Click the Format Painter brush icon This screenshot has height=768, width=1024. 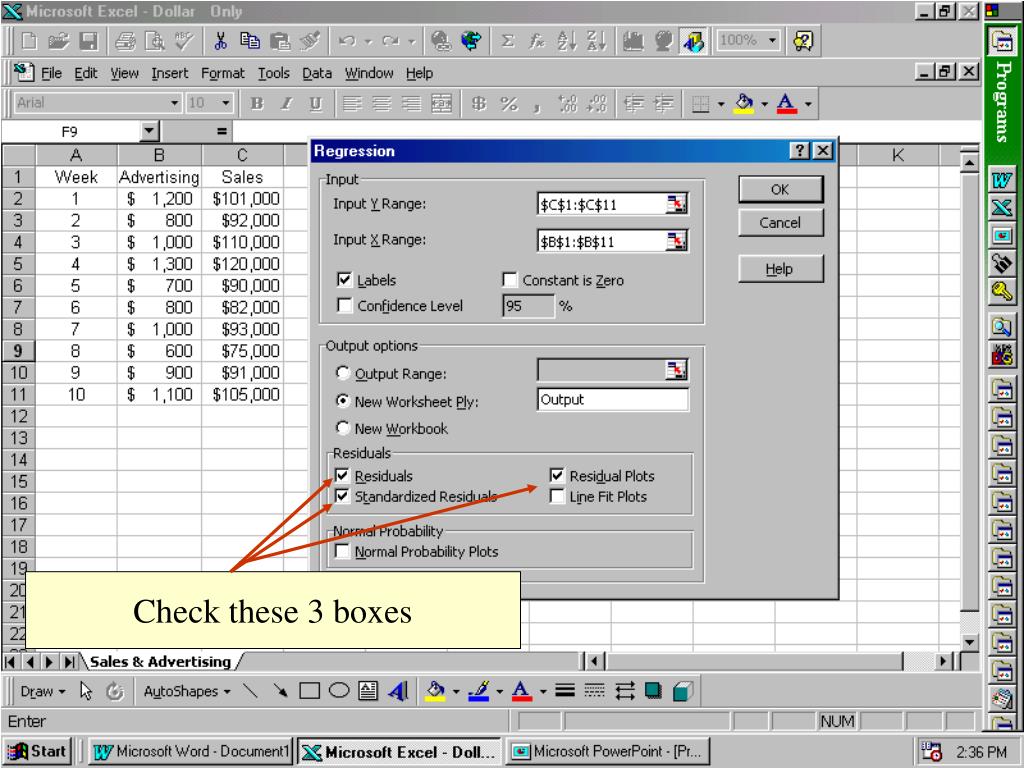click(x=310, y=41)
